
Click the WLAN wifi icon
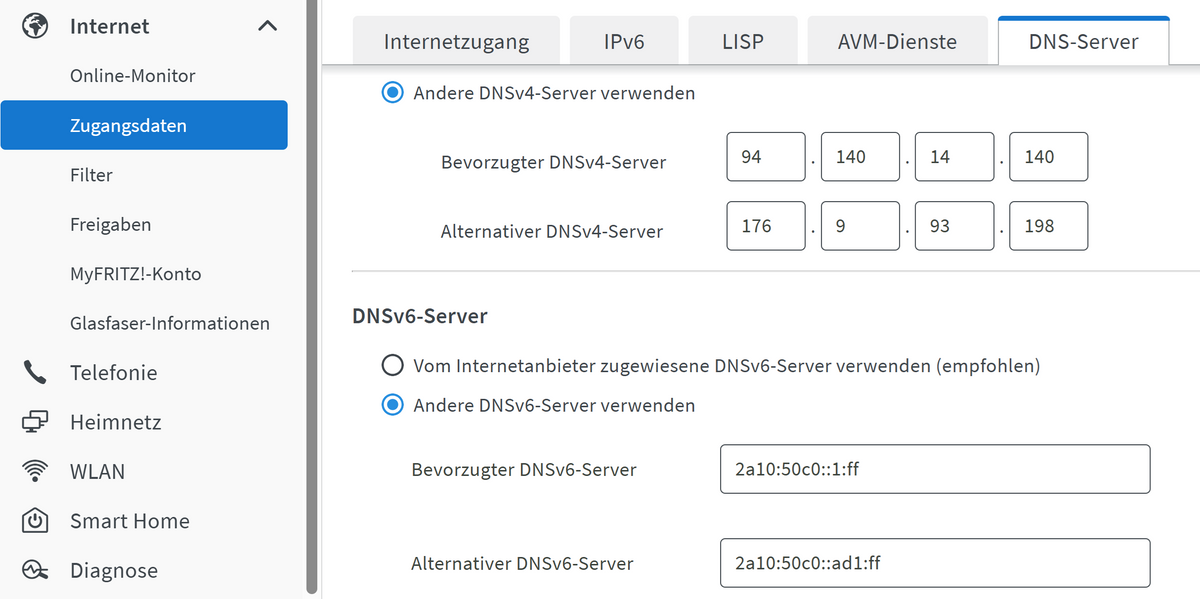(35, 472)
